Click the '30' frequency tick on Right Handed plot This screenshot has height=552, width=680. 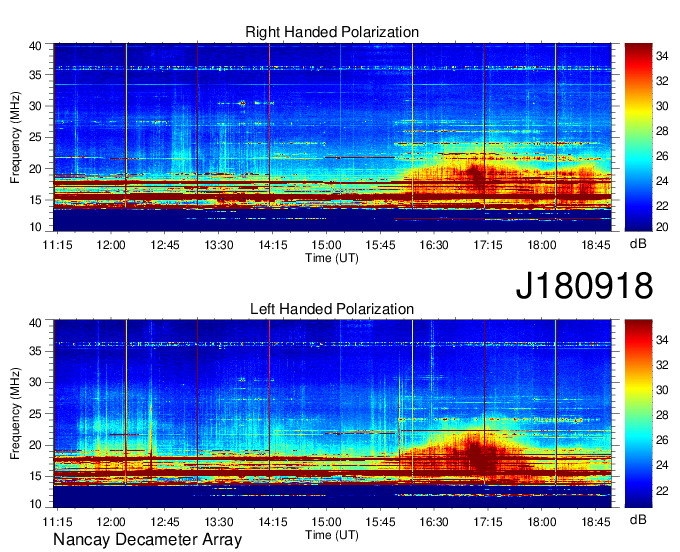pyautogui.click(x=35, y=106)
